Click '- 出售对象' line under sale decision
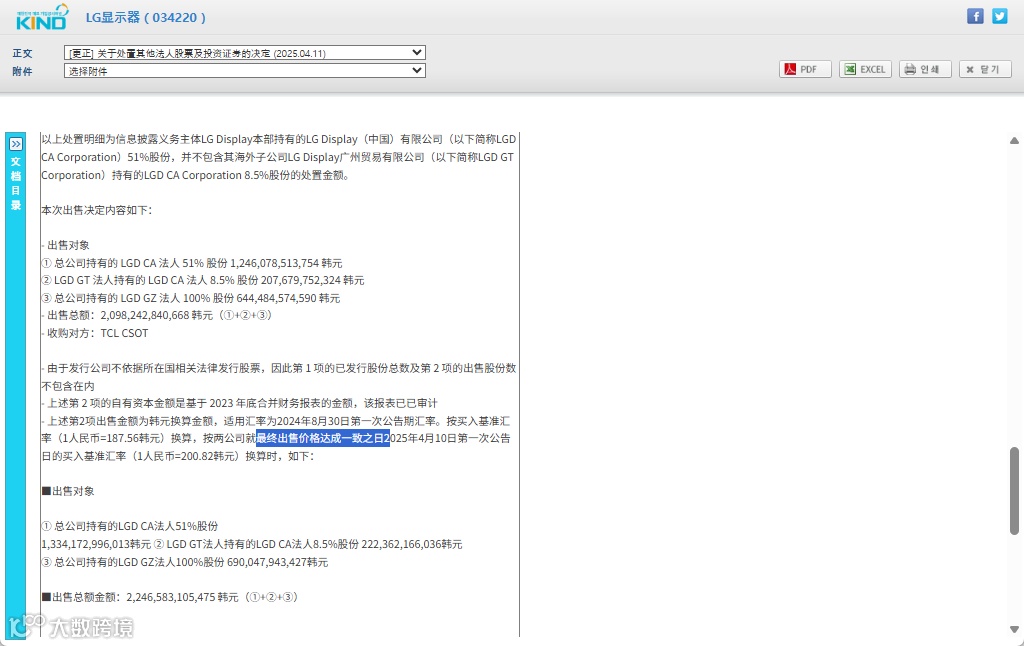The width and height of the screenshot is (1024, 646). (x=65, y=246)
